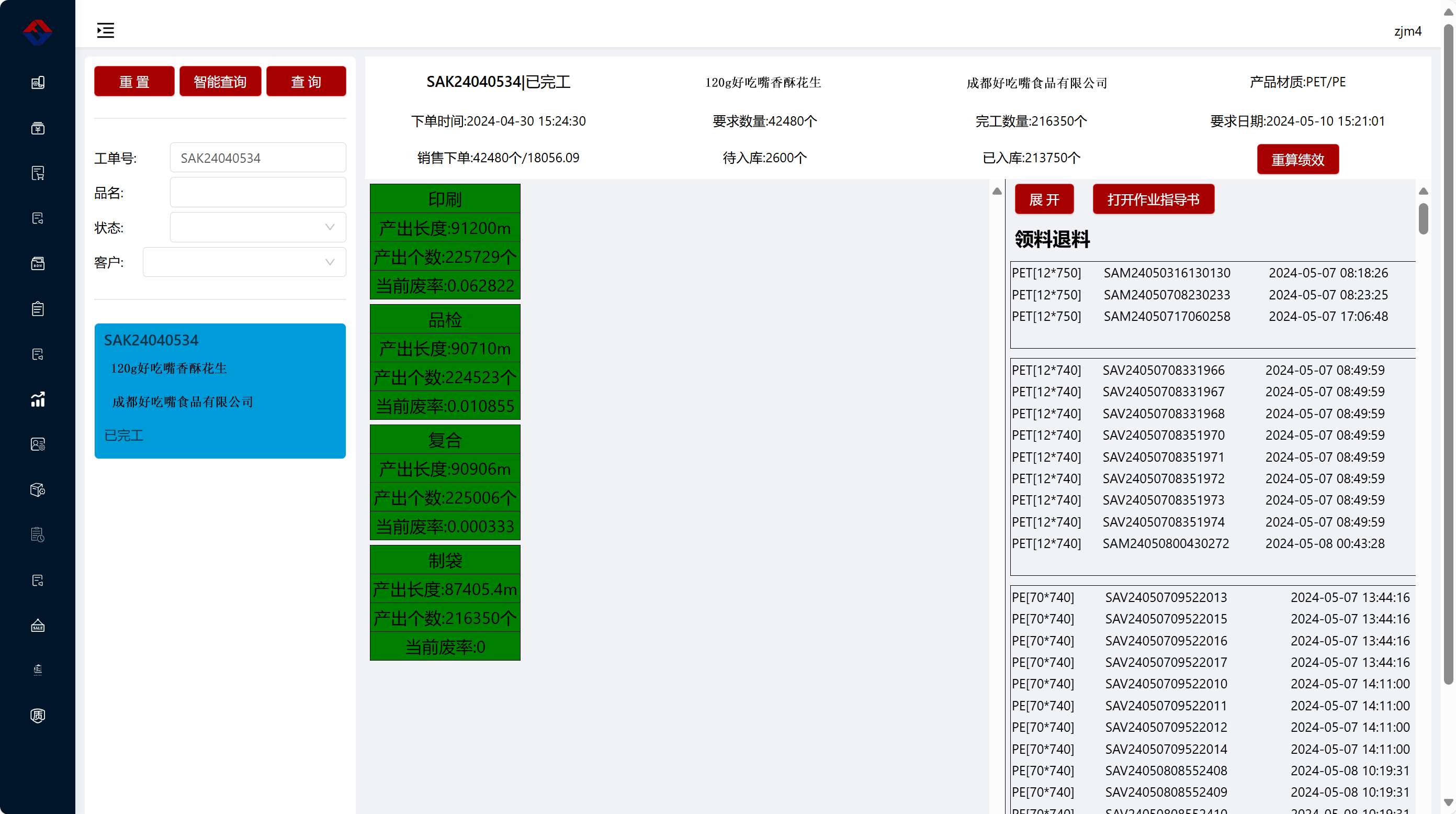Open the BOM folder sidebar icon
This screenshot has width=1456, height=814.
click(38, 264)
